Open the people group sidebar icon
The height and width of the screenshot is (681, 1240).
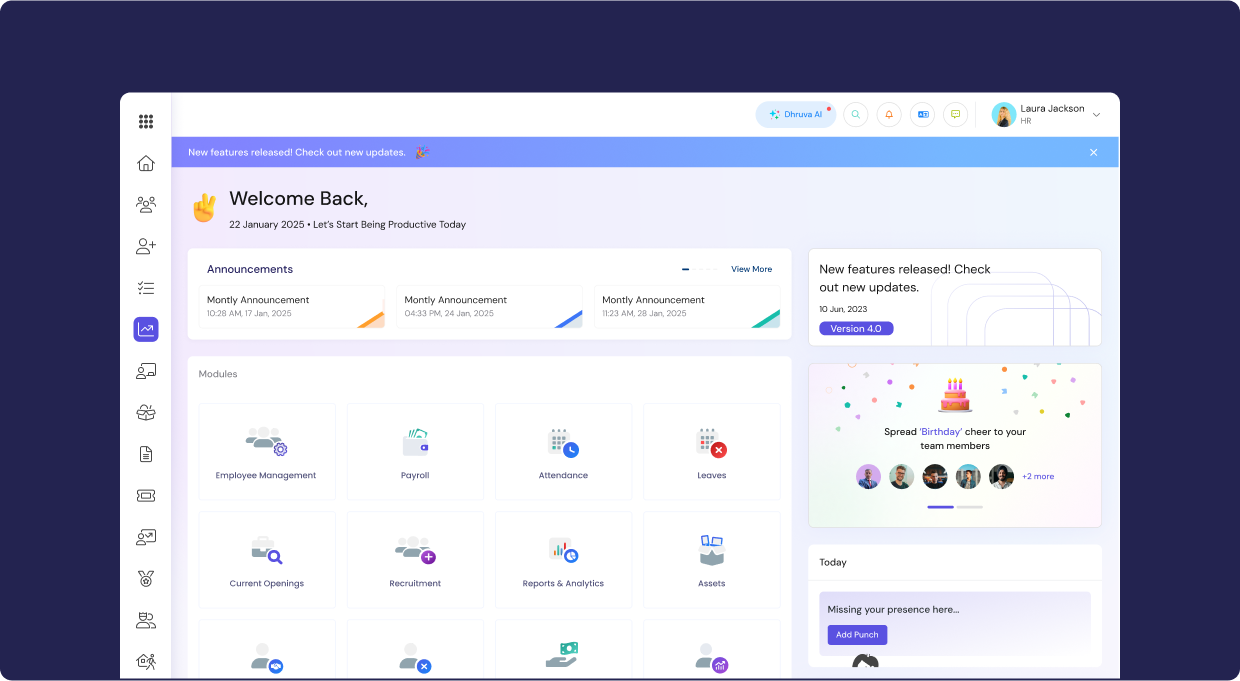146,204
